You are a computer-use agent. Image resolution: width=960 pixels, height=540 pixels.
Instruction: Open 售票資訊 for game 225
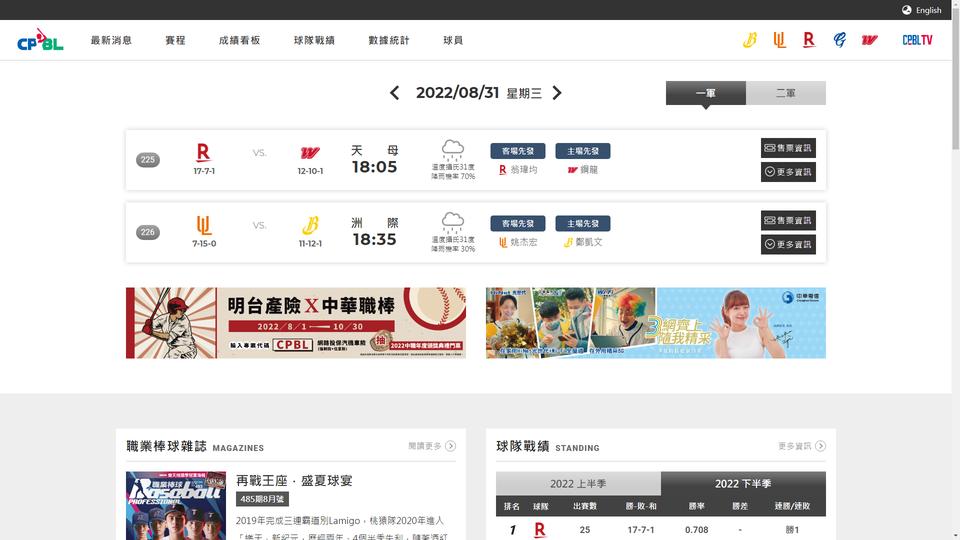click(x=788, y=148)
